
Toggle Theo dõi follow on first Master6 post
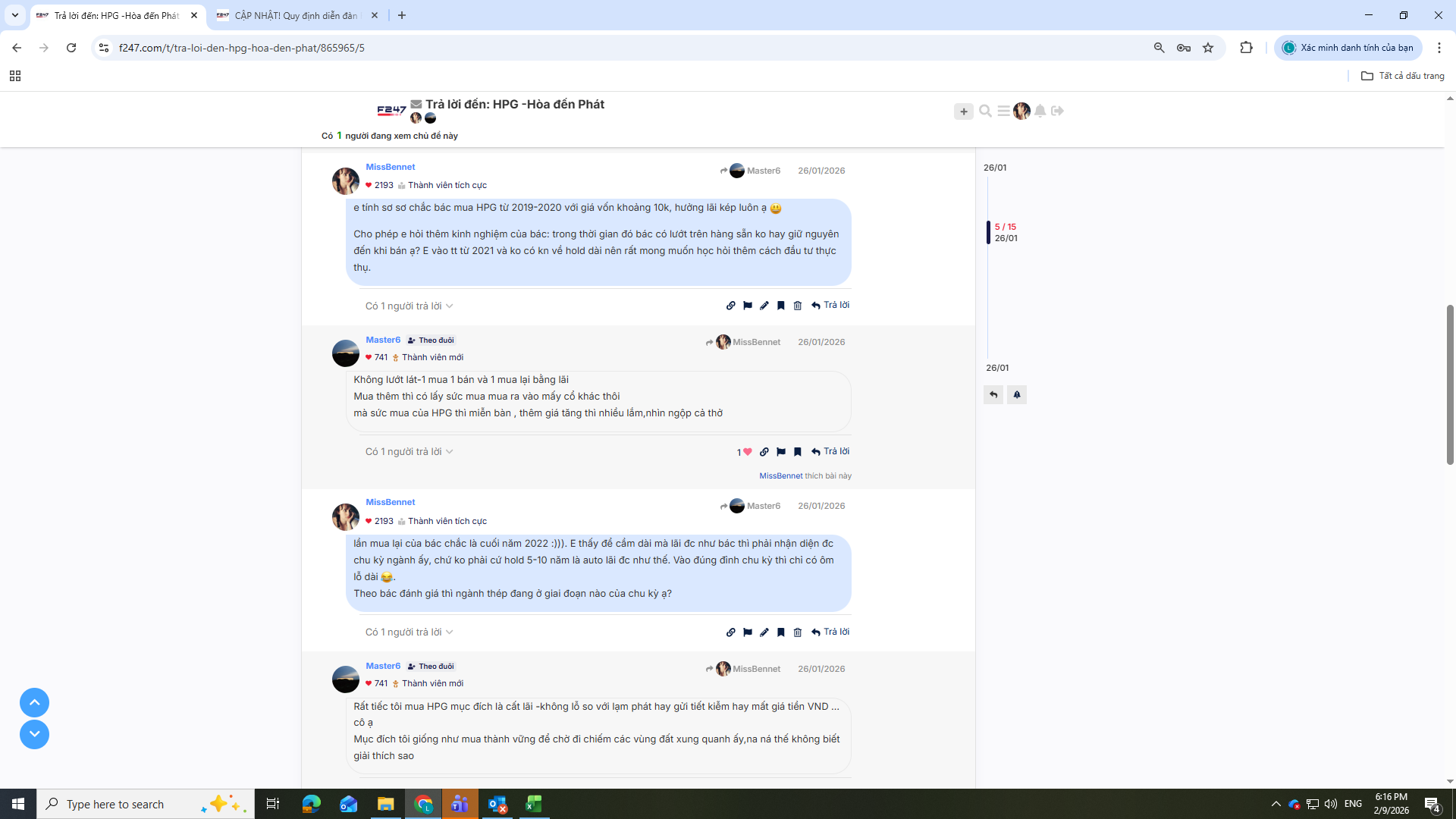tap(431, 340)
